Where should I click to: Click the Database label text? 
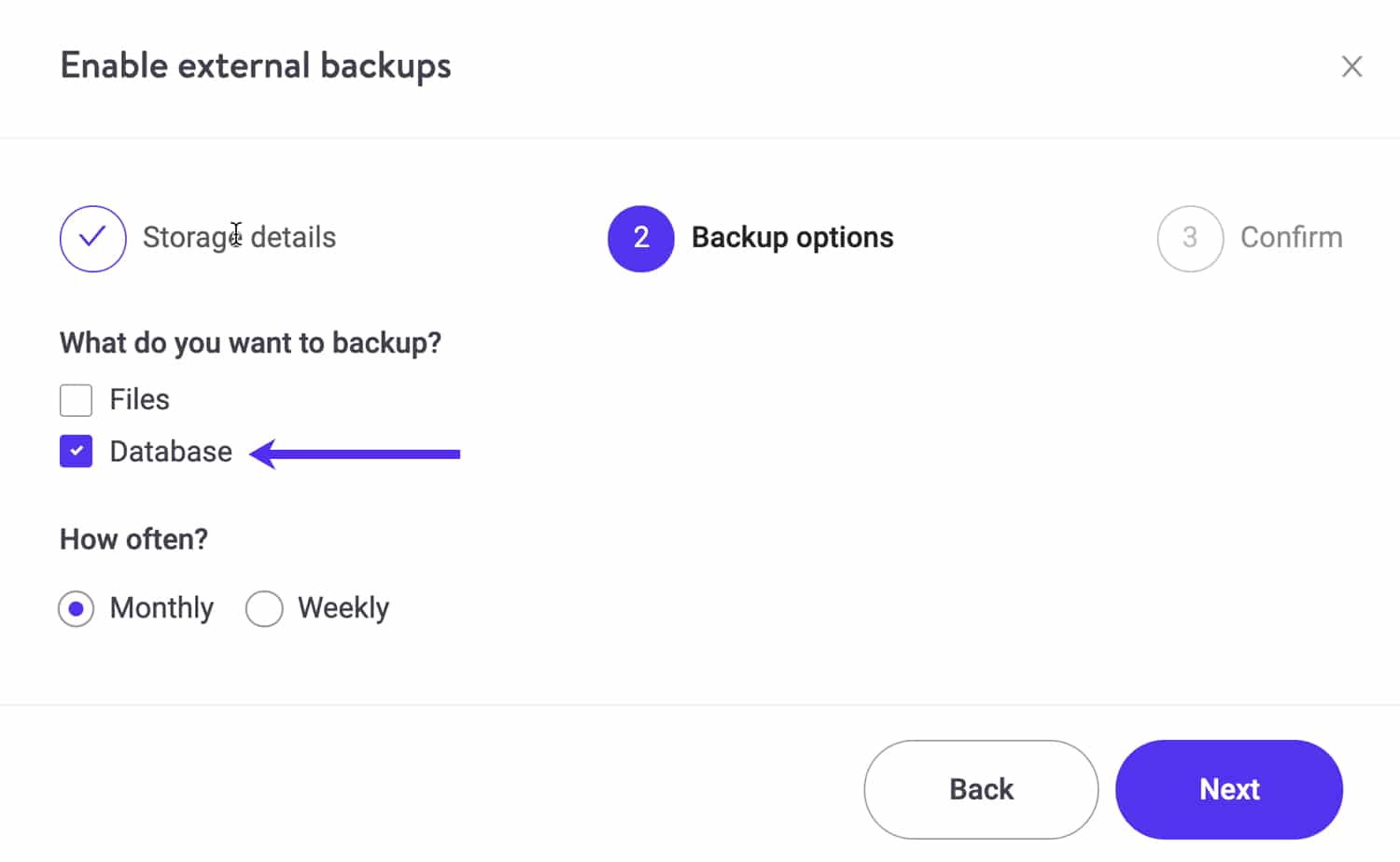click(x=171, y=451)
